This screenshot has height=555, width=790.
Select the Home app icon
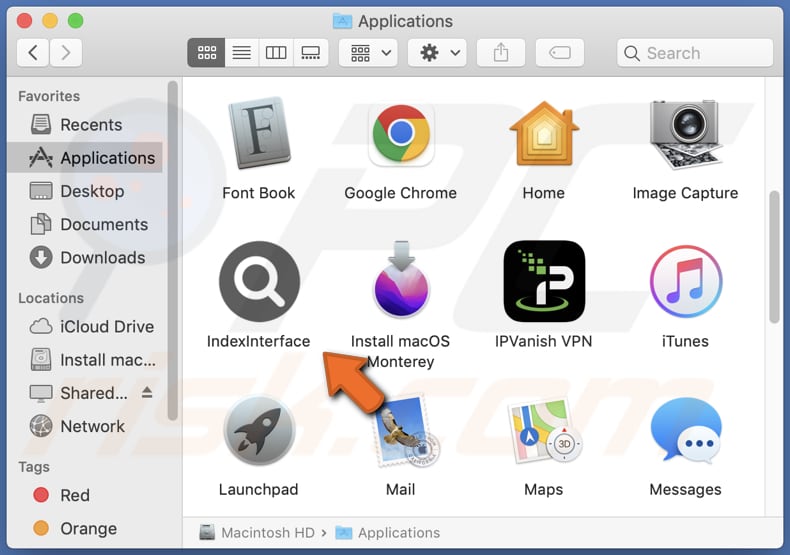[x=544, y=134]
